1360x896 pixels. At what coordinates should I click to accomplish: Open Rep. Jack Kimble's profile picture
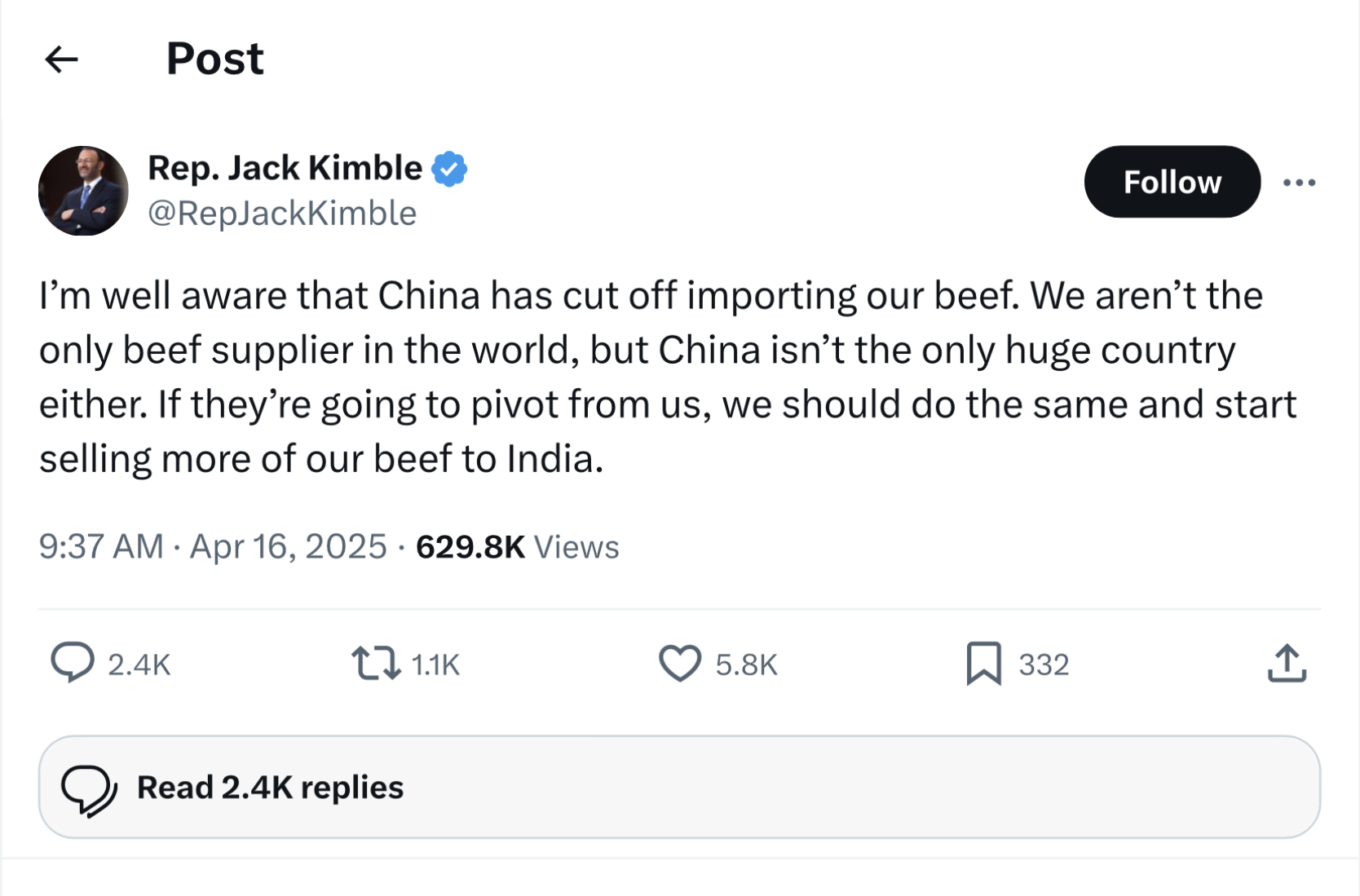pyautogui.click(x=83, y=191)
